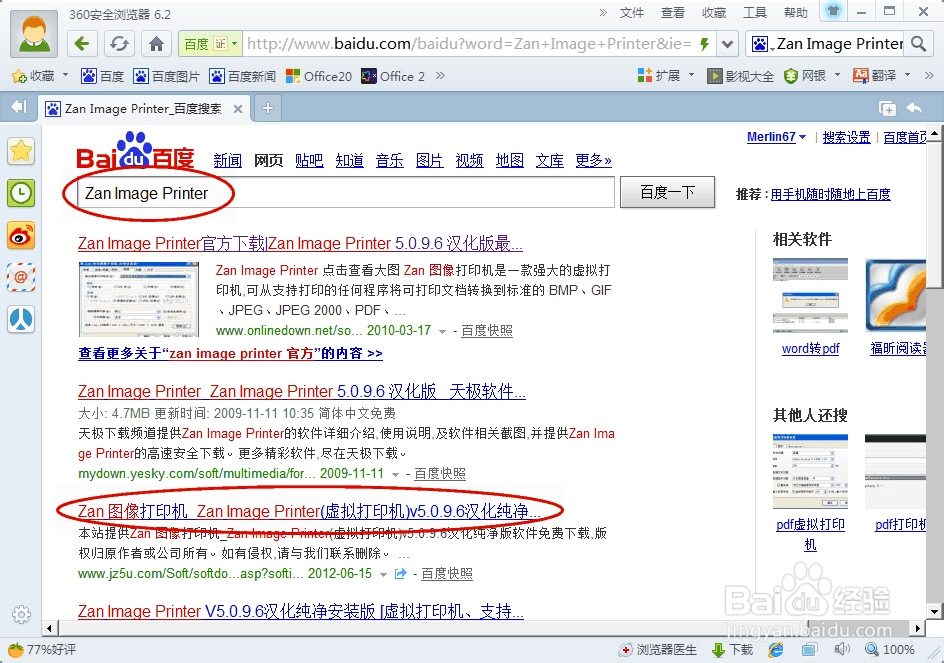This screenshot has width=944, height=663.
Task: Open a new tab with the plus button
Action: [x=268, y=108]
